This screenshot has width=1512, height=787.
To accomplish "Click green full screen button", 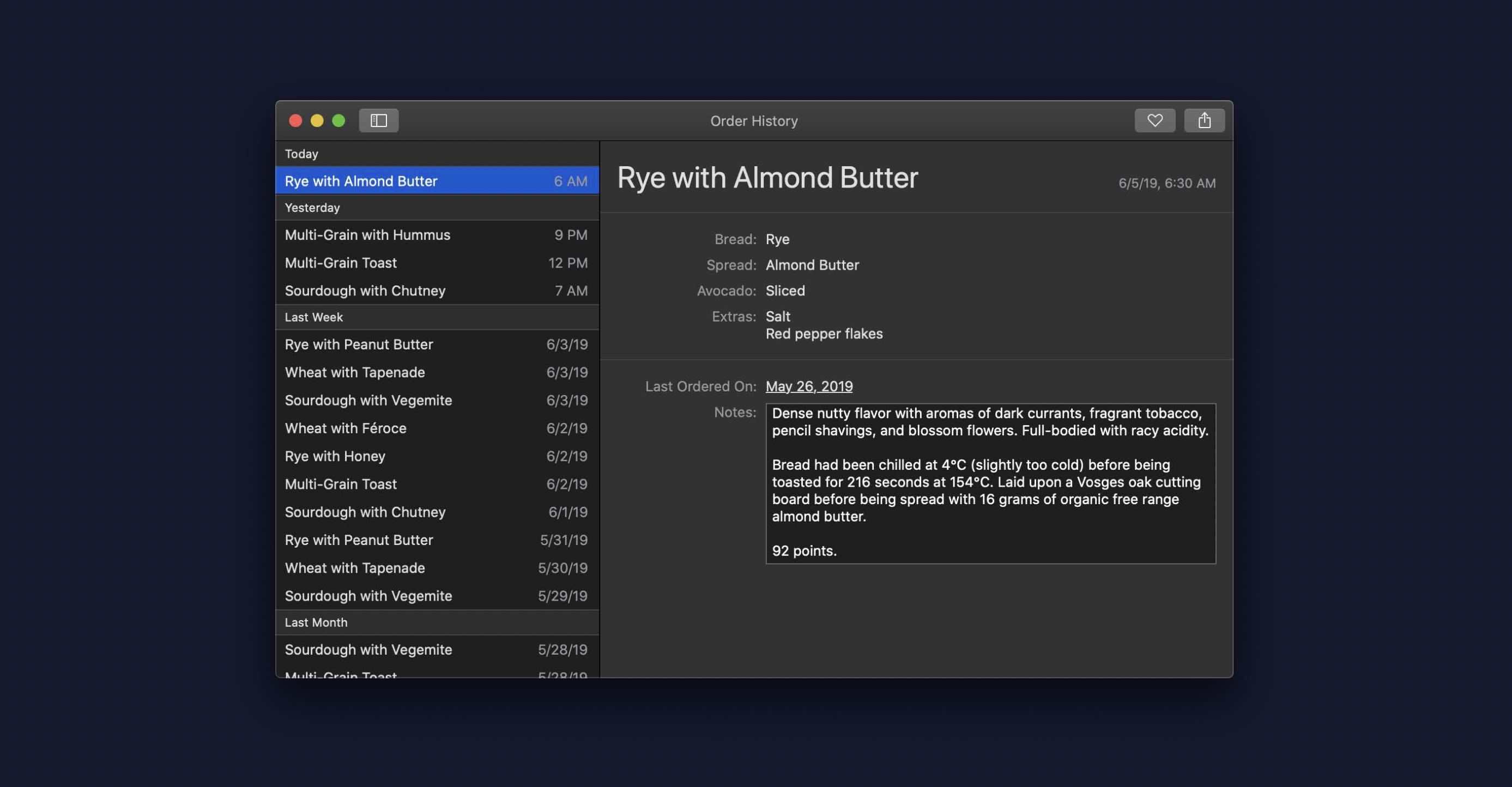I will (338, 120).
